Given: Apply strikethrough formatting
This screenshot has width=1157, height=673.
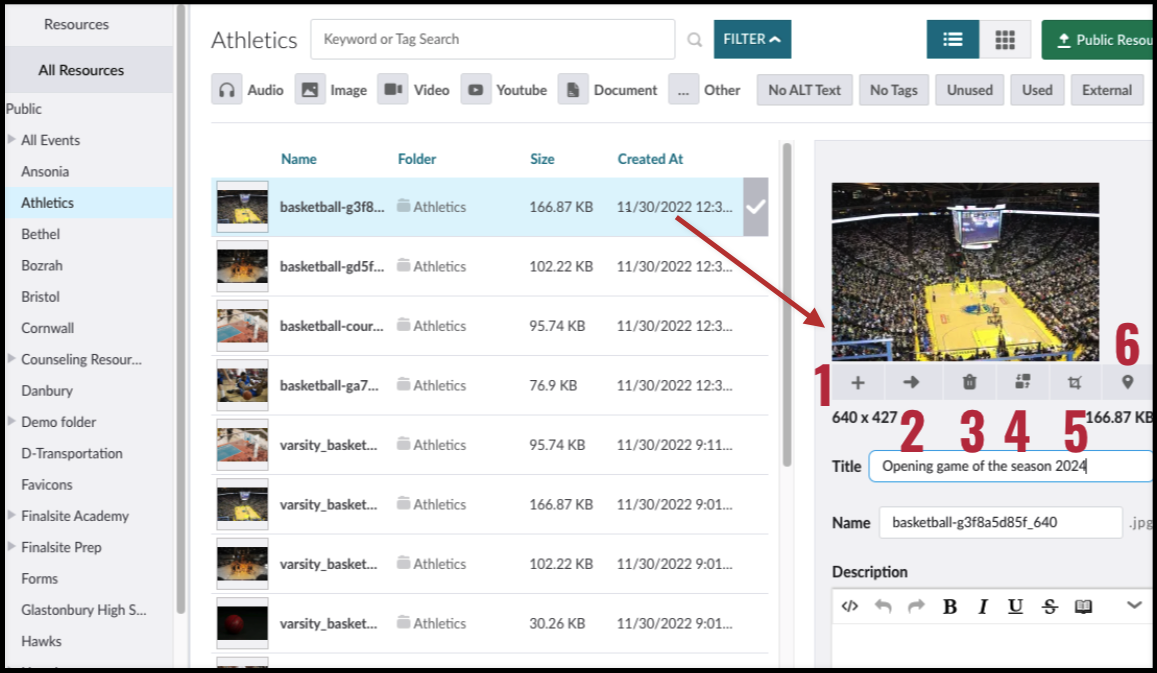Looking at the screenshot, I should (1049, 606).
